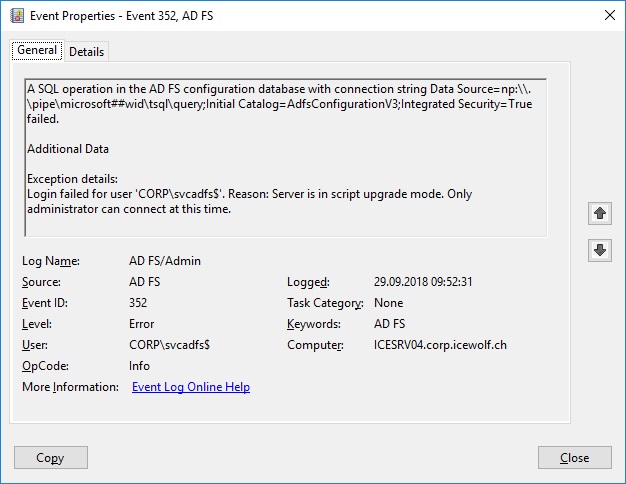This screenshot has height=484, width=626.
Task: Close the Event Properties window with X
Action: coord(610,15)
